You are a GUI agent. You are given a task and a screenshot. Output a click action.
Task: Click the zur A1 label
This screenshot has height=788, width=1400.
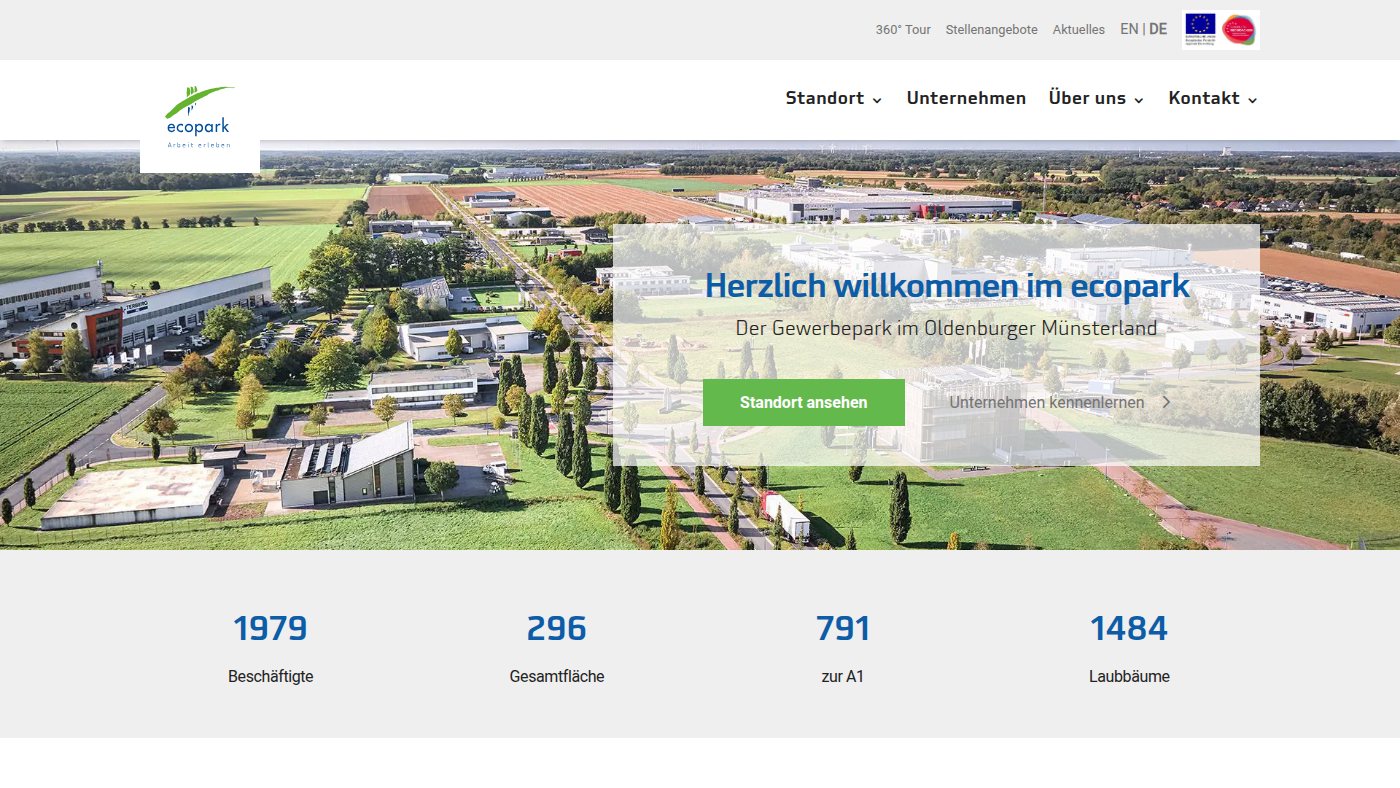point(843,677)
